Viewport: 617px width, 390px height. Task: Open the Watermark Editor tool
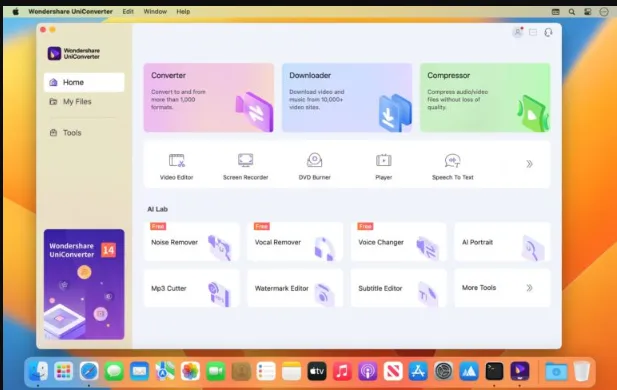click(x=295, y=288)
